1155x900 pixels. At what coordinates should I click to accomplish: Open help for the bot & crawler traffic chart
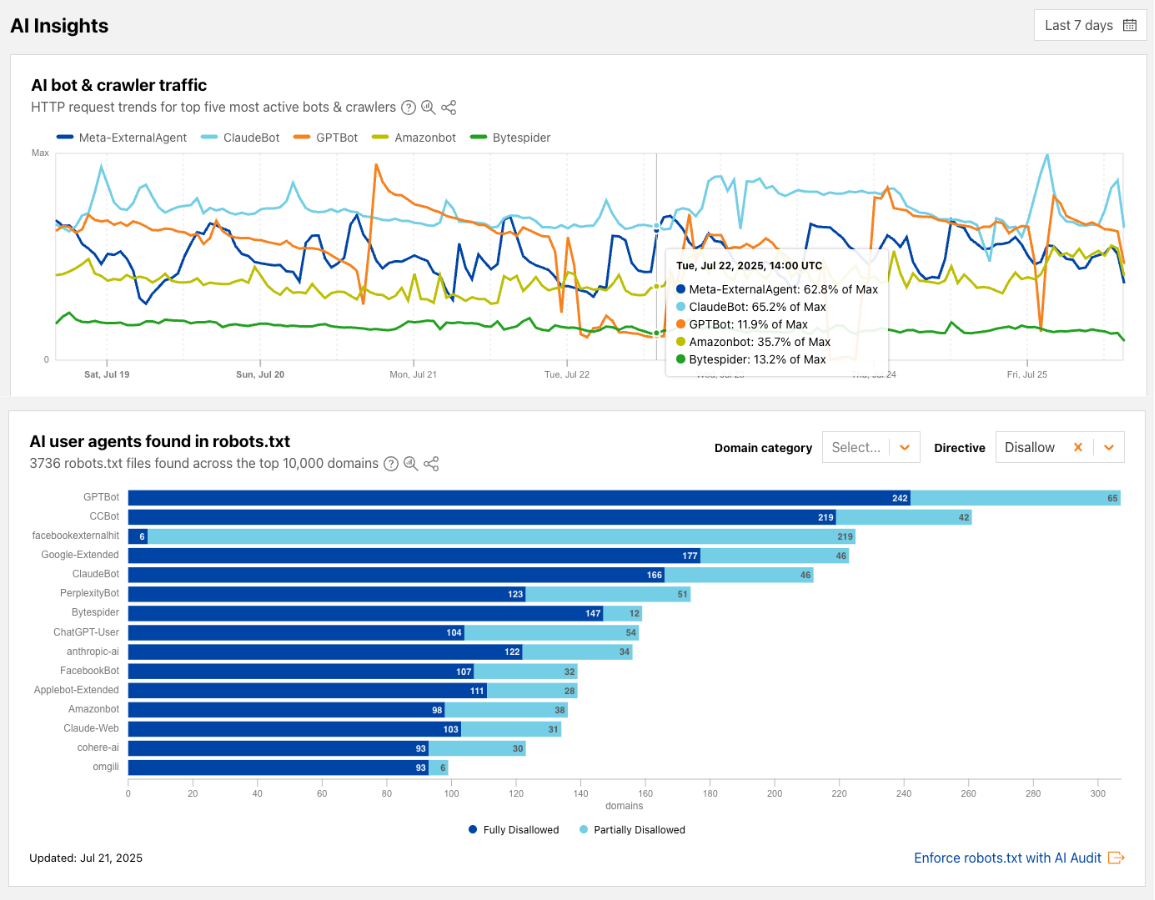tap(407, 107)
